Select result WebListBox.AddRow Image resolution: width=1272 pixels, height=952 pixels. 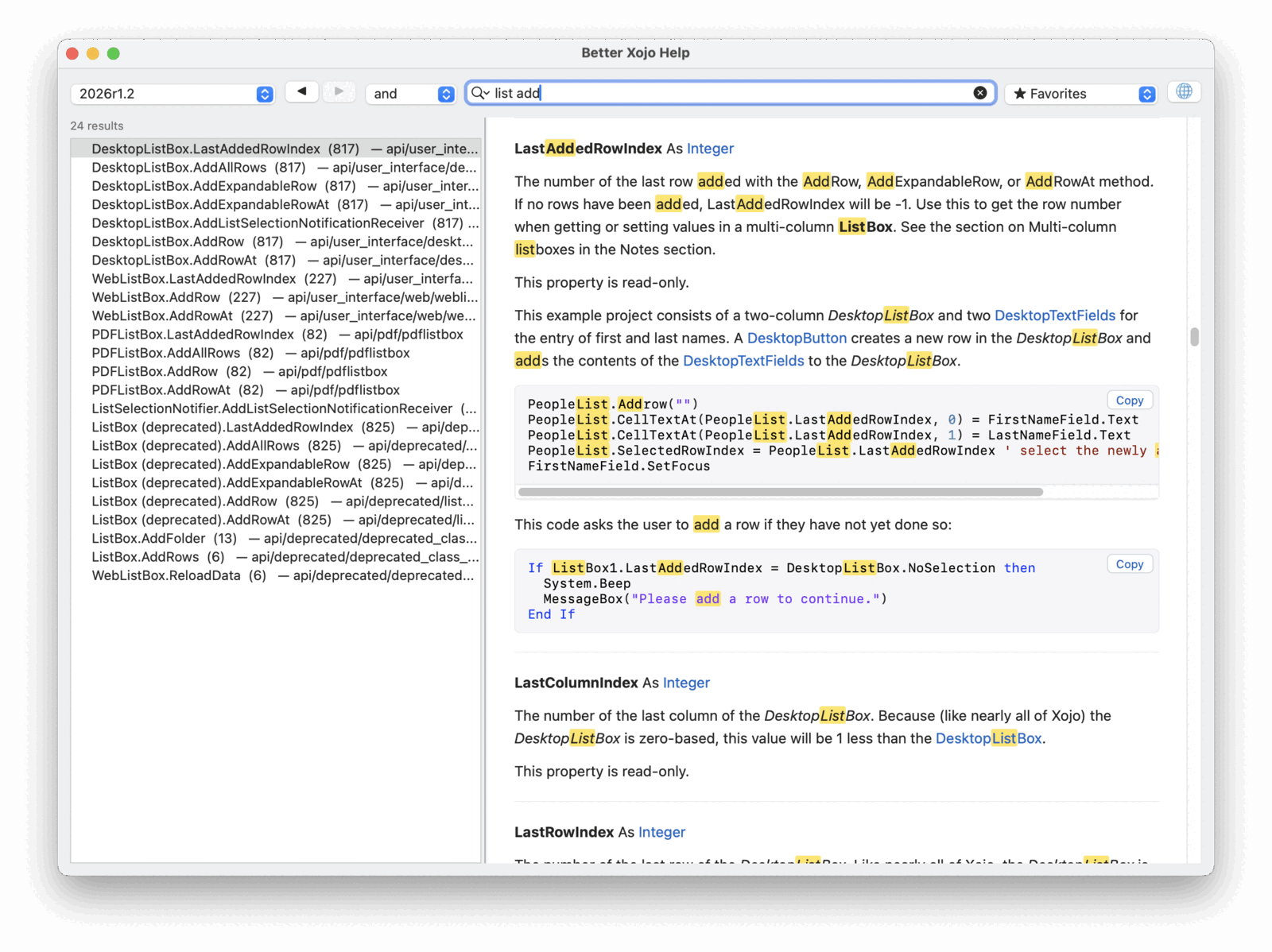276,297
